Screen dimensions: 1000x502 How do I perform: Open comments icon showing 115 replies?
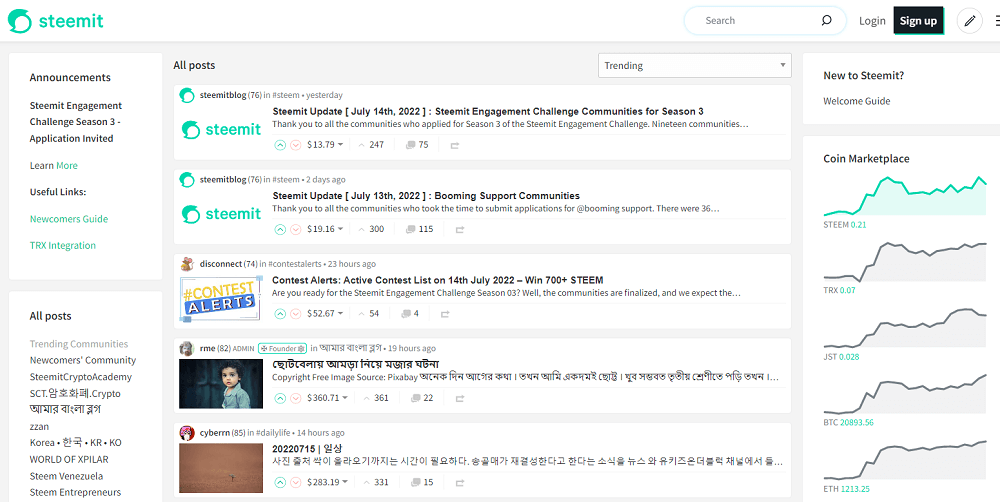tap(411, 229)
